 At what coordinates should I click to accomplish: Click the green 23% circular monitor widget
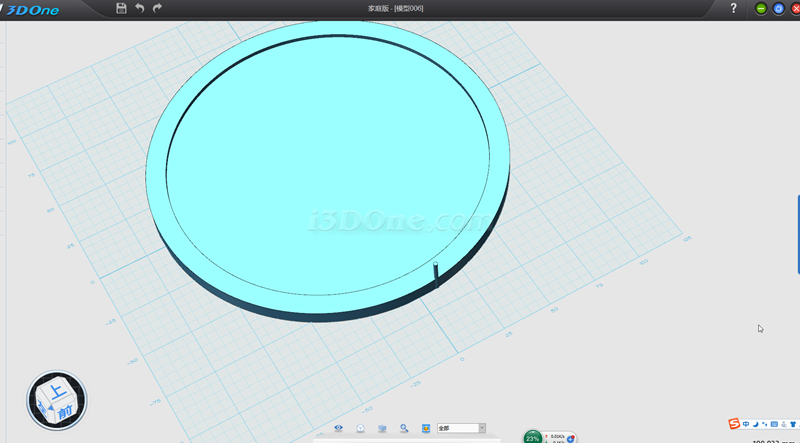(x=532, y=437)
